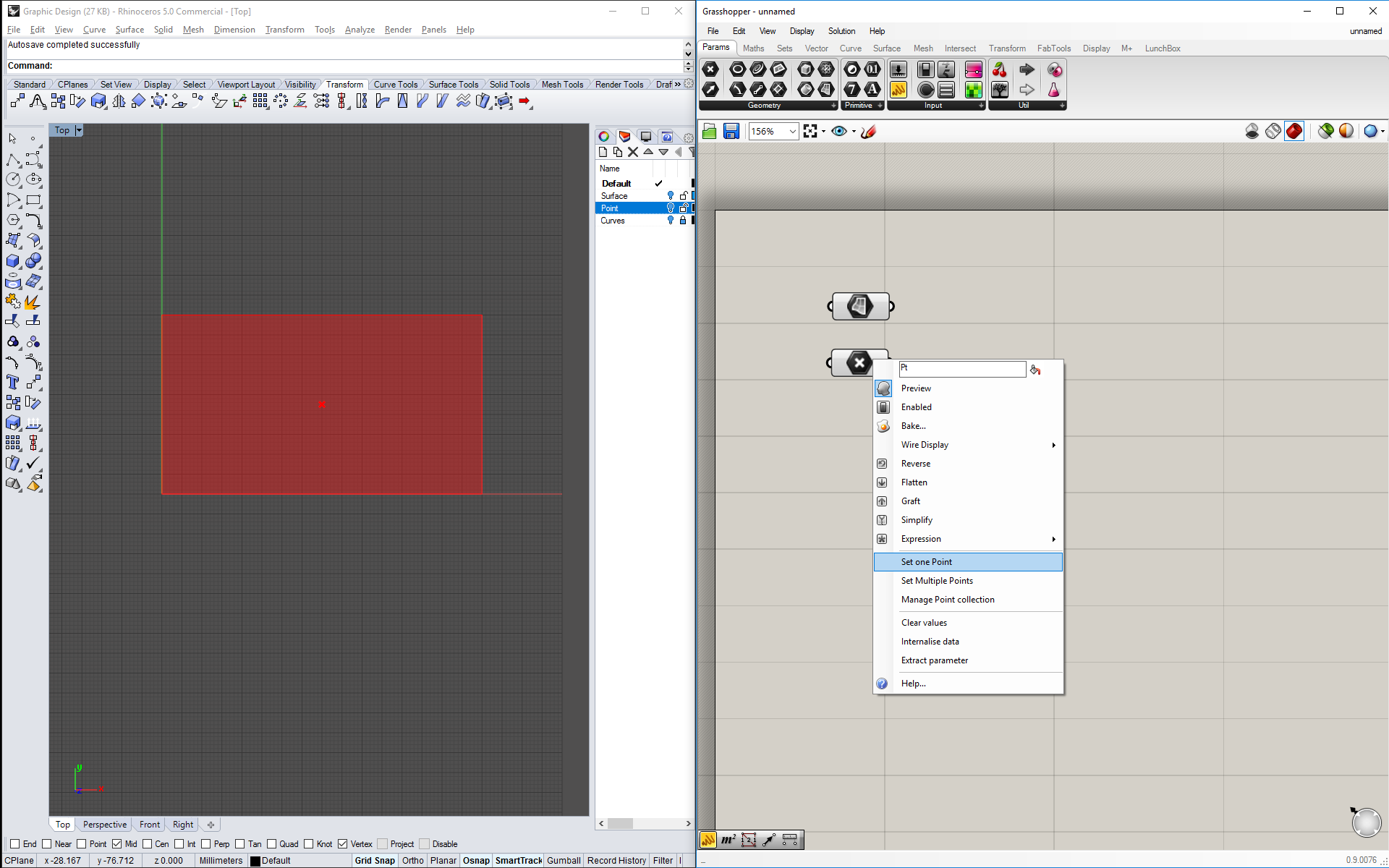The height and width of the screenshot is (868, 1389).
Task: Click Zoom Extents icon in Grasshopper toolbar
Action: [810, 131]
